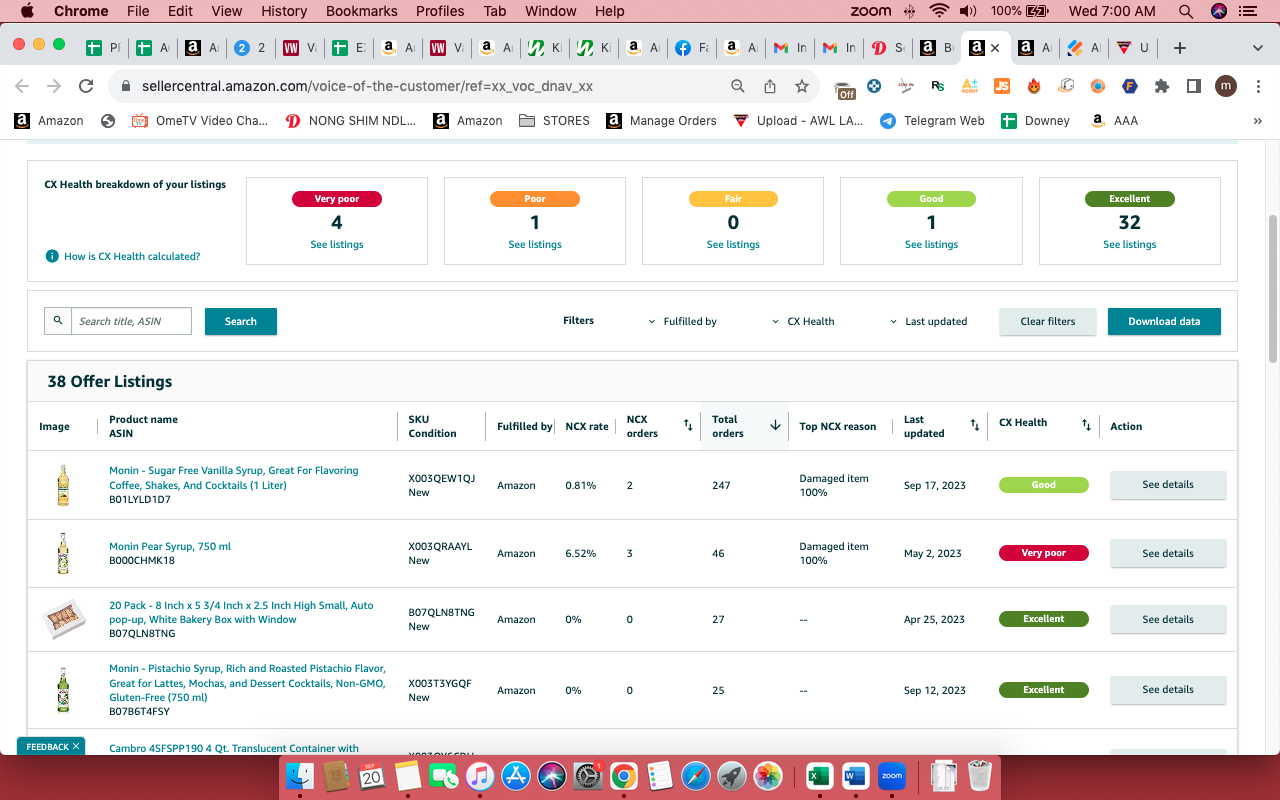Screen dimensions: 1280x800
Task: Bookmark this page with the star icon
Action: click(x=801, y=86)
